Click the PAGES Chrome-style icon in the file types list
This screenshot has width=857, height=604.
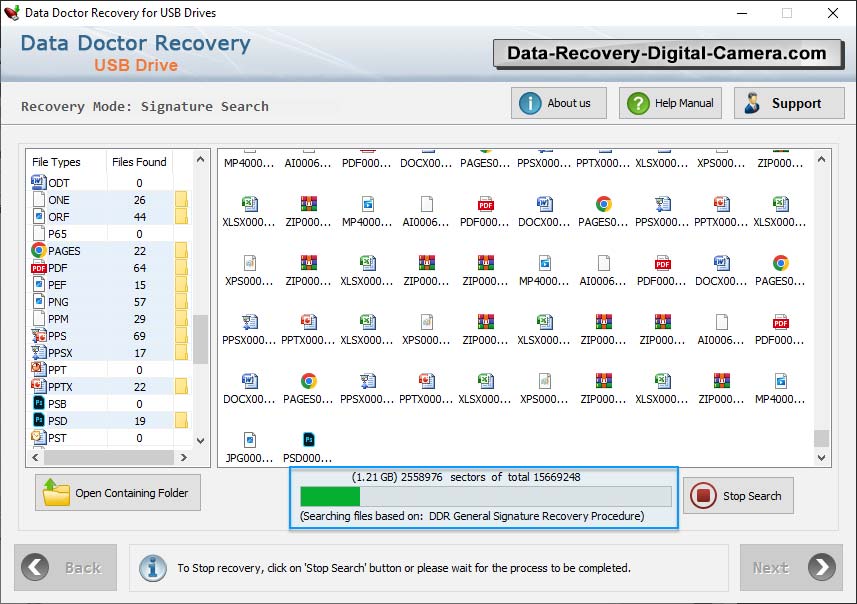38,250
